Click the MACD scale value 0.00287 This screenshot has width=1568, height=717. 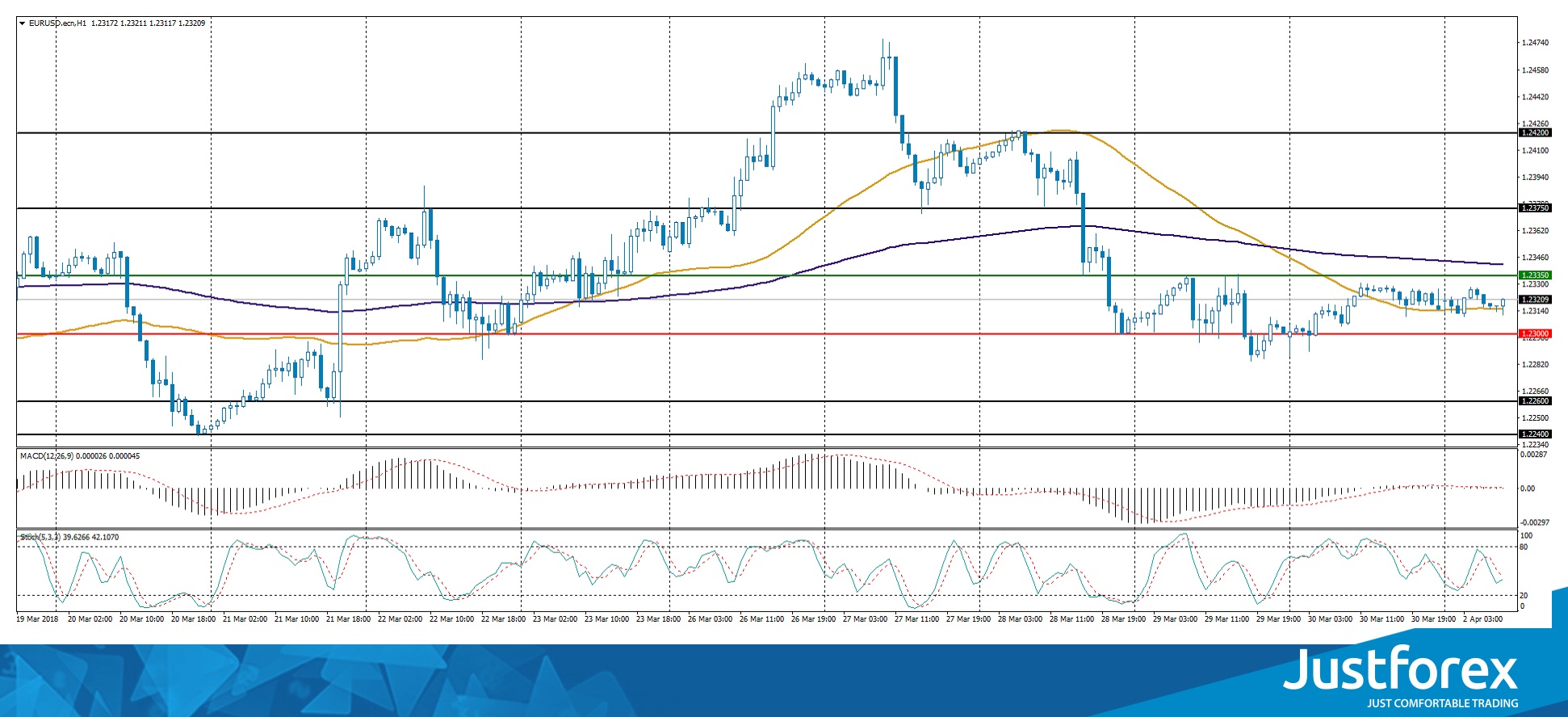pyautogui.click(x=1533, y=455)
